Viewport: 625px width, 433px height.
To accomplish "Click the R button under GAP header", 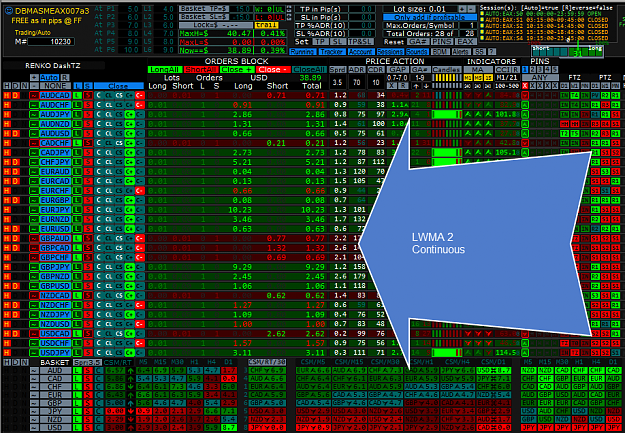I will point(403,86).
